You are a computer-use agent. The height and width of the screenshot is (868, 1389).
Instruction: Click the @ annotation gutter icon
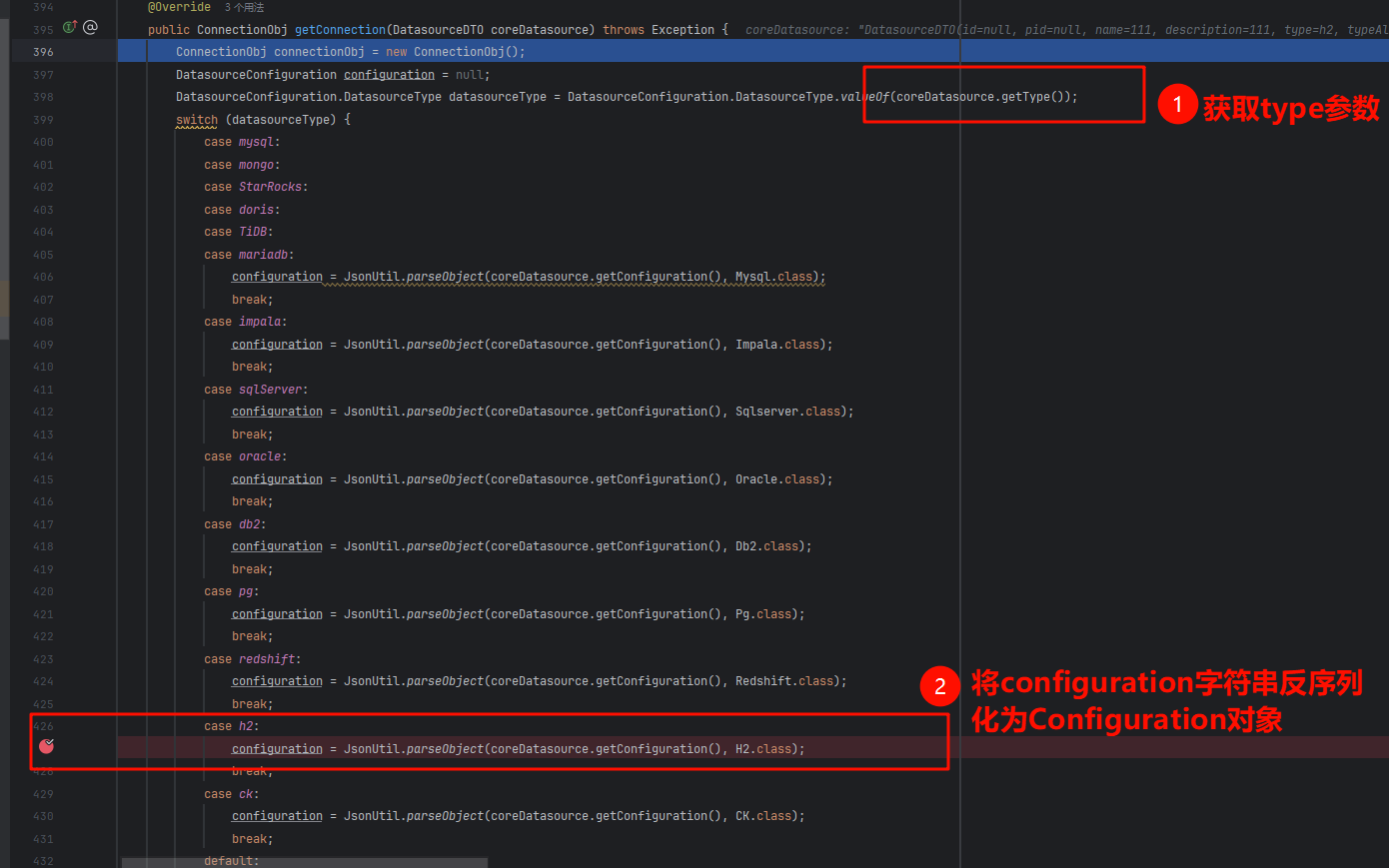click(x=90, y=27)
